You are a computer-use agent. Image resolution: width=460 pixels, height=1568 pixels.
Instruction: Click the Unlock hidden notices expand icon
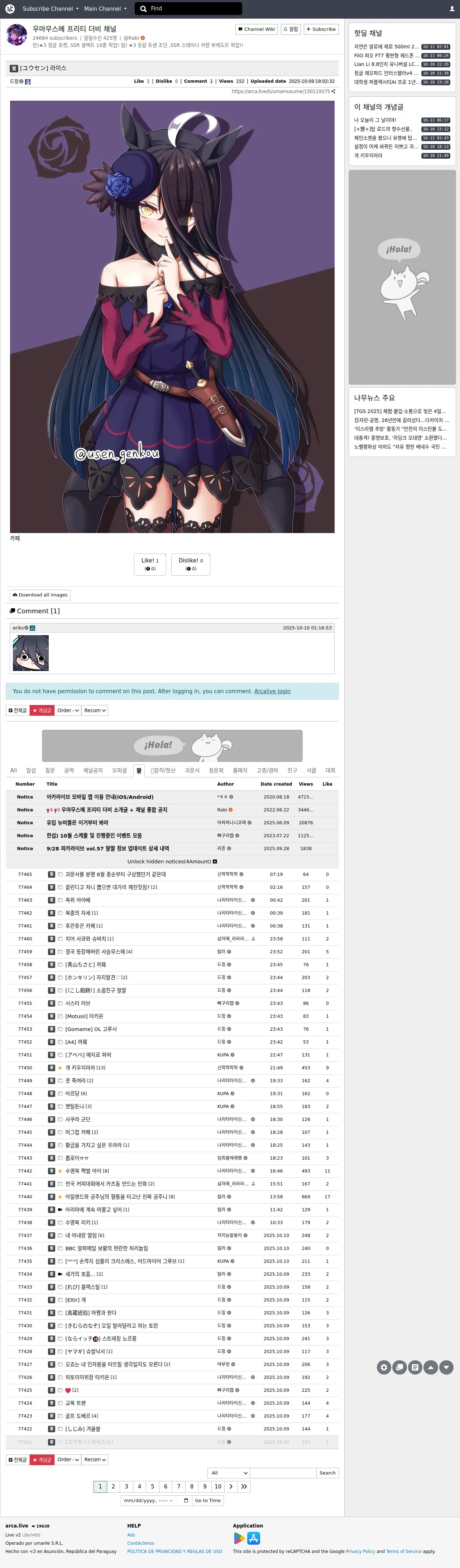(x=215, y=861)
